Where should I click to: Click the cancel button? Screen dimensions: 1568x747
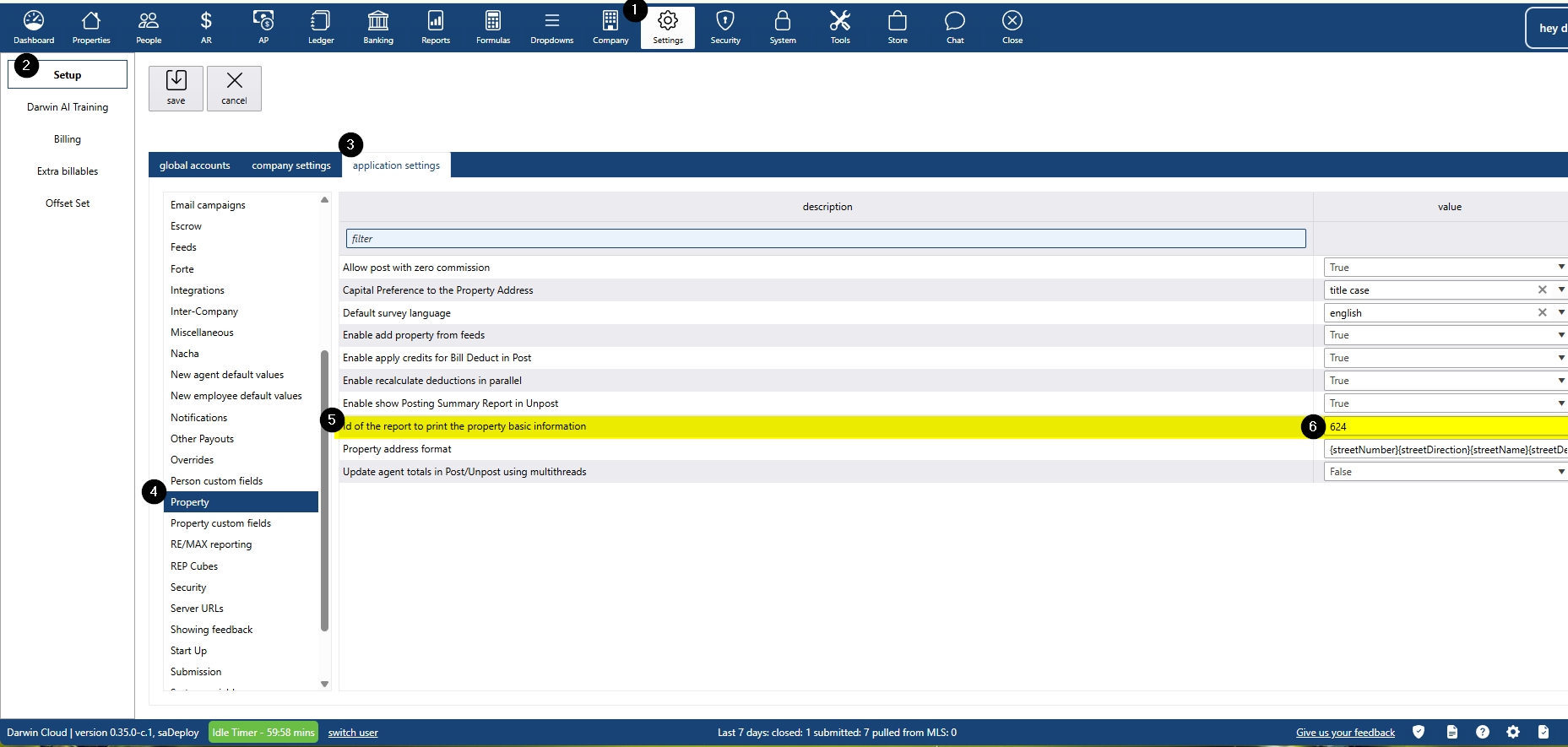(x=234, y=88)
